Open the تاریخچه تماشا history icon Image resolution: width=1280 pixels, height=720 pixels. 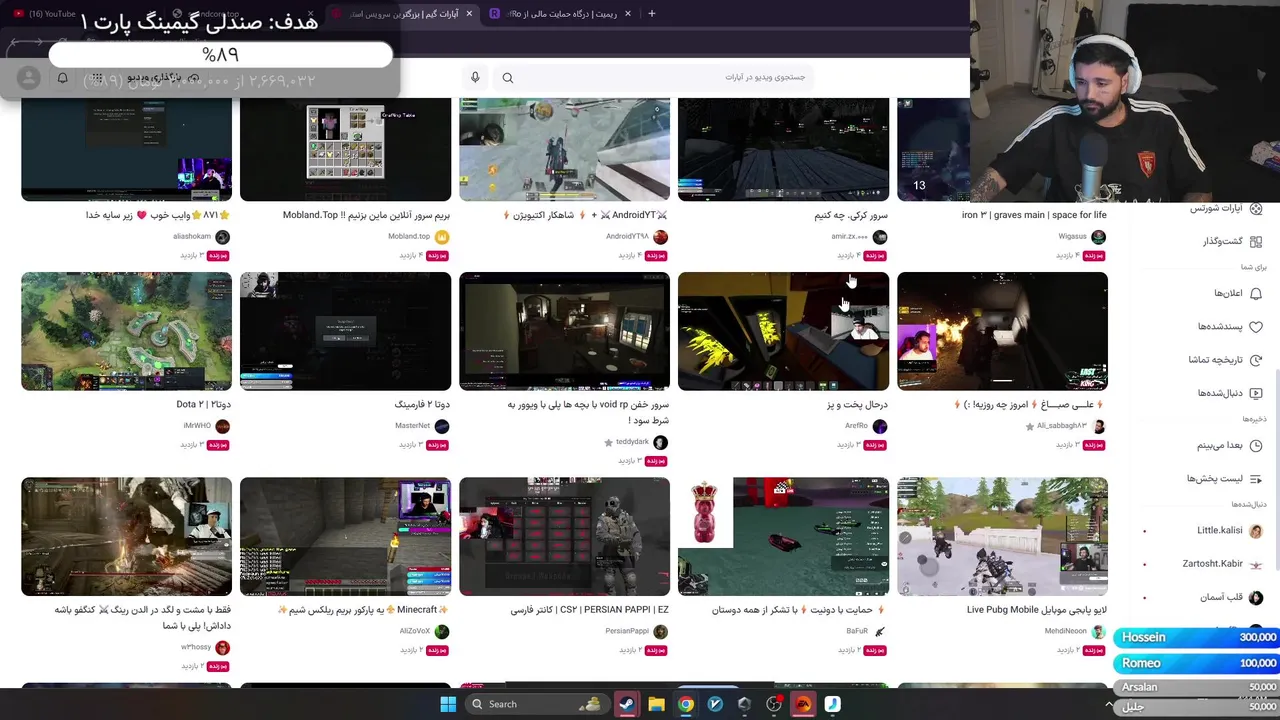(x=1256, y=360)
